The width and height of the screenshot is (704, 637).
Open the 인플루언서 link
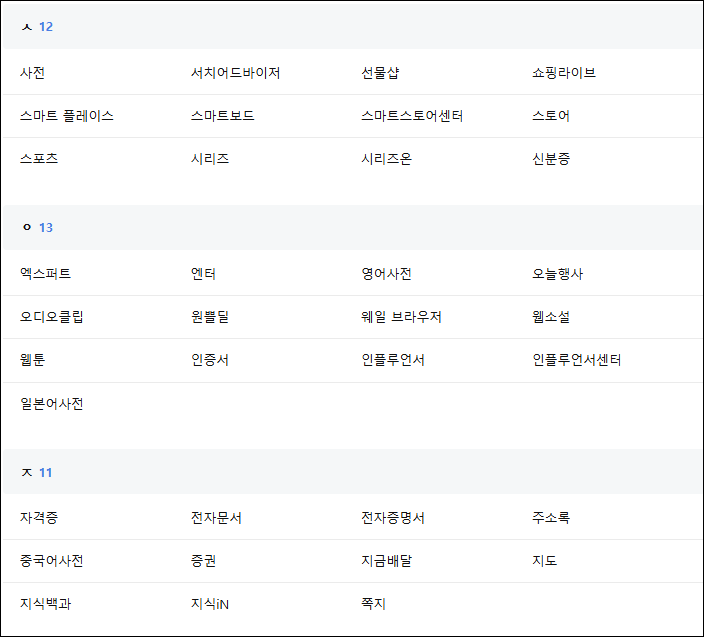(393, 360)
